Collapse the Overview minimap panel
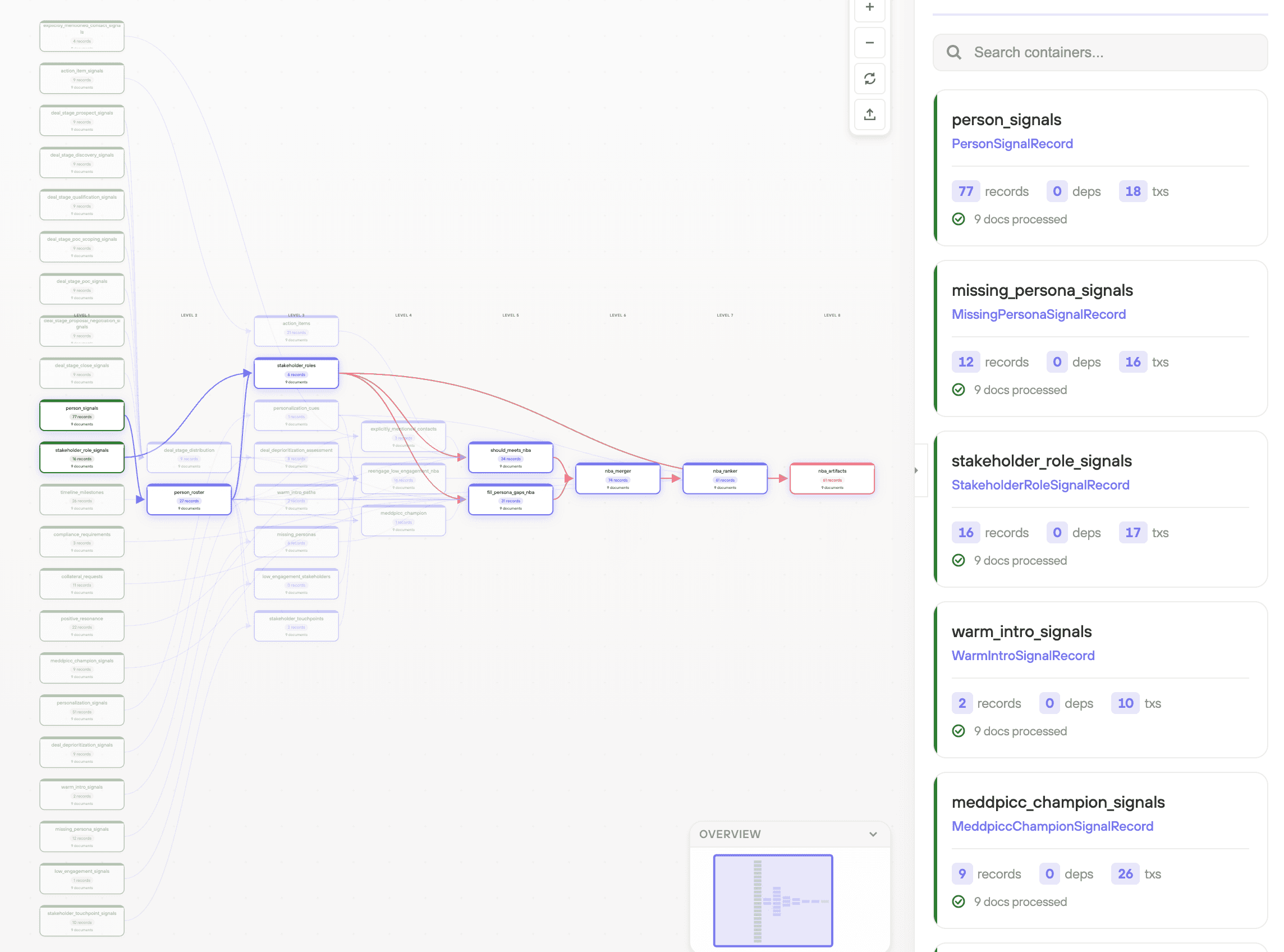This screenshot has width=1284, height=952. tap(873, 834)
